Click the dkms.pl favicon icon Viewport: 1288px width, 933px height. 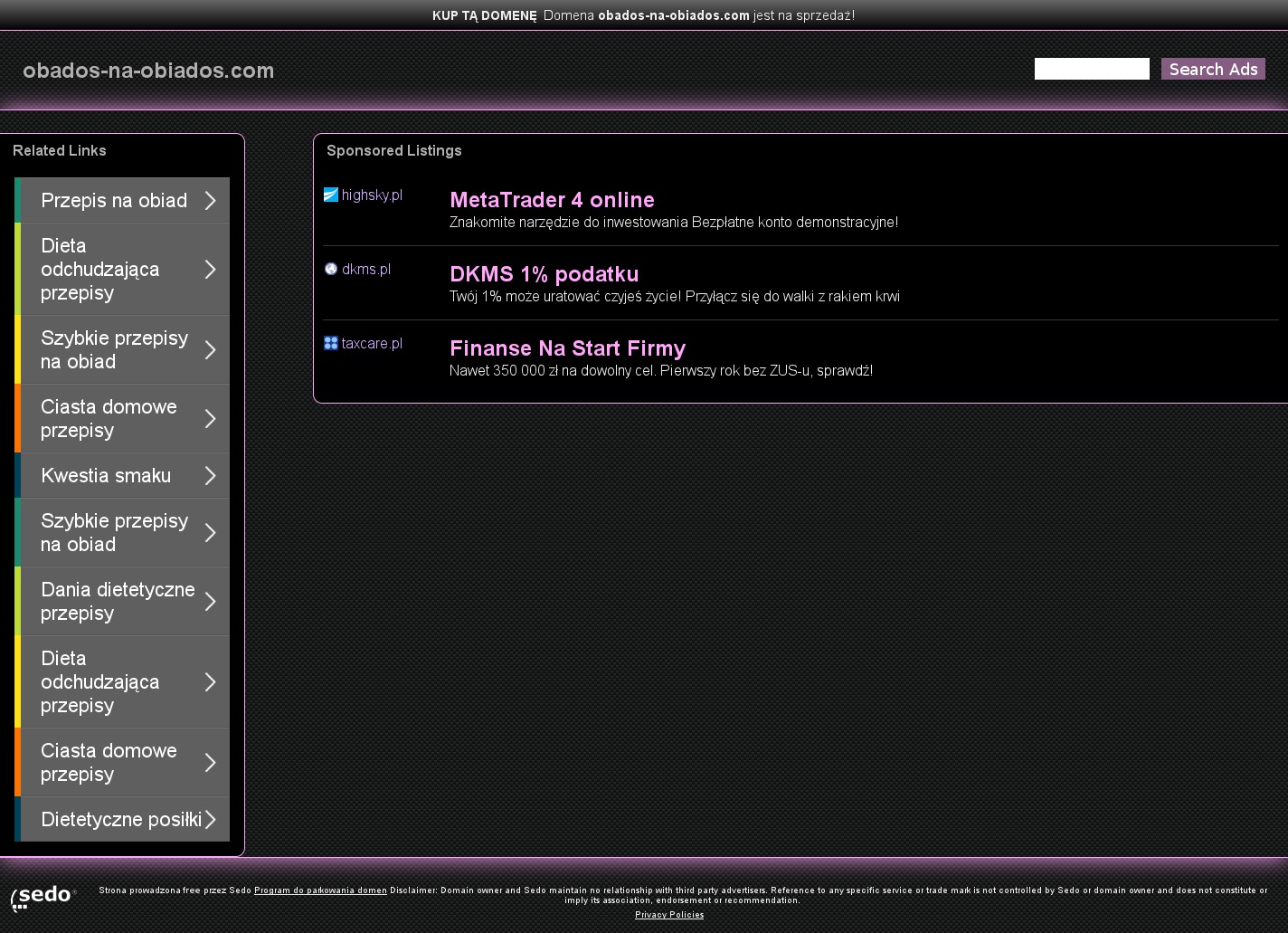[x=331, y=269]
